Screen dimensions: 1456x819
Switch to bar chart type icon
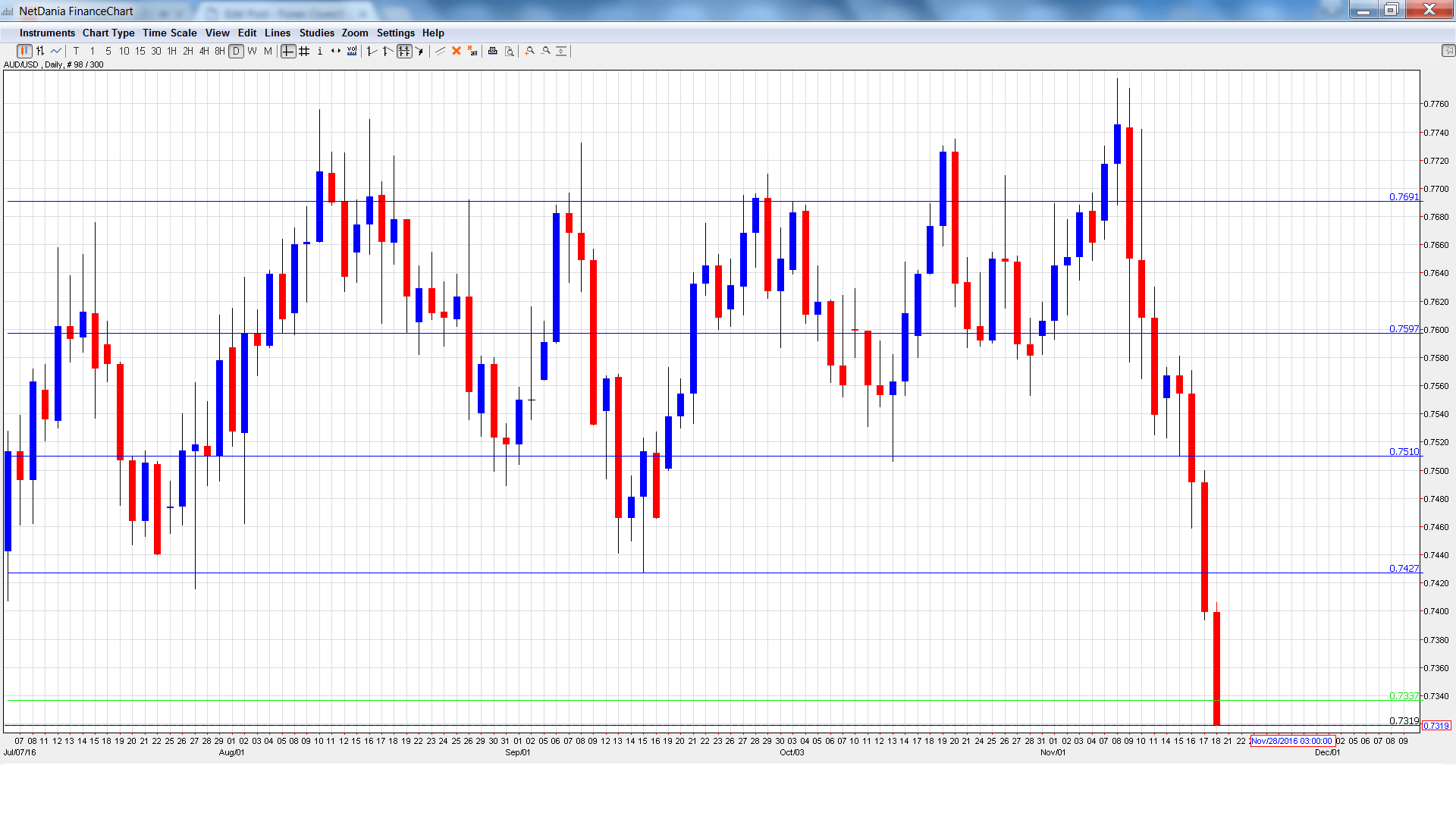[x=40, y=51]
